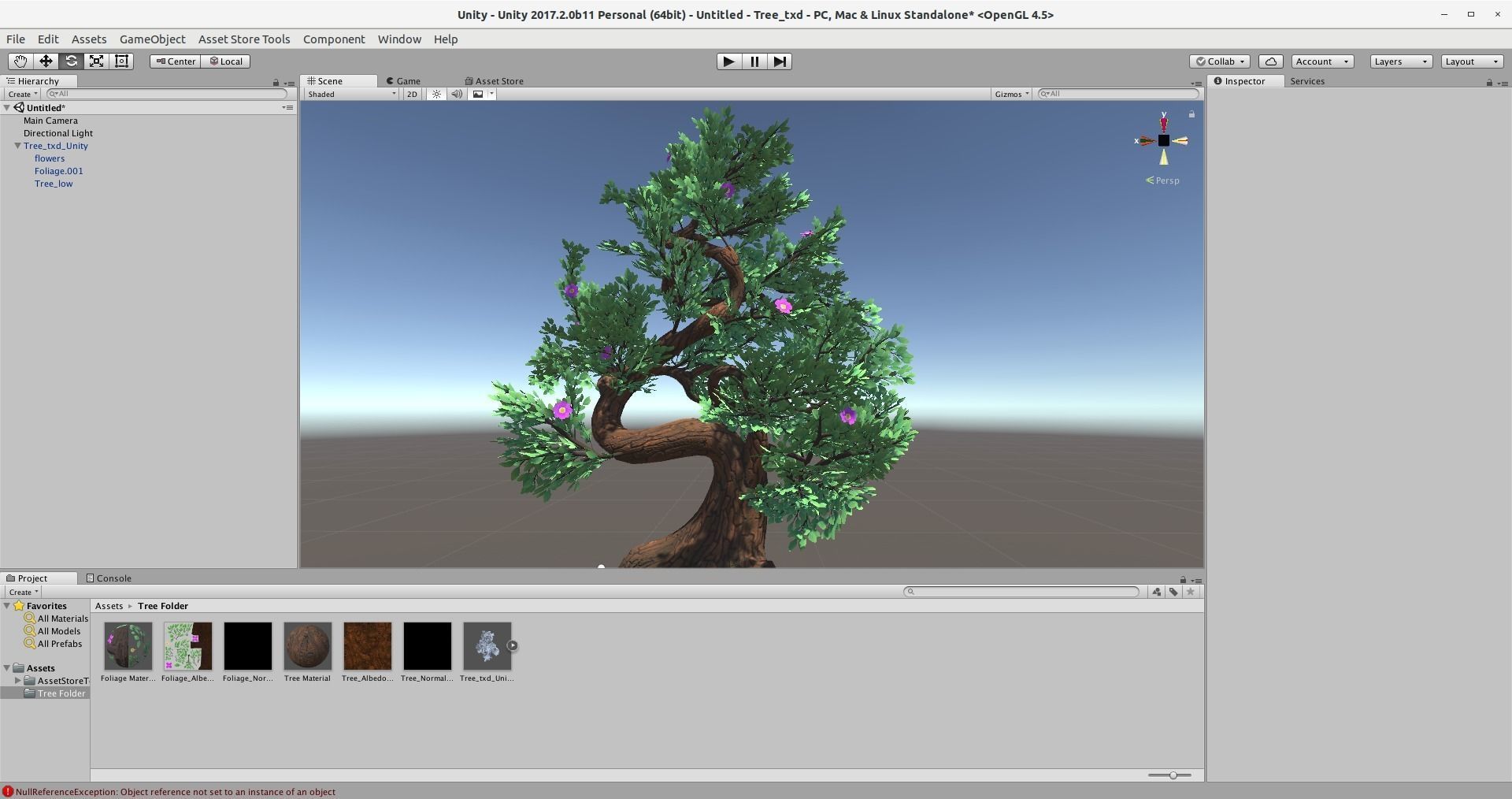Open the Project Create dropdown
Viewport: 1512px width, 799px height.
tap(23, 592)
